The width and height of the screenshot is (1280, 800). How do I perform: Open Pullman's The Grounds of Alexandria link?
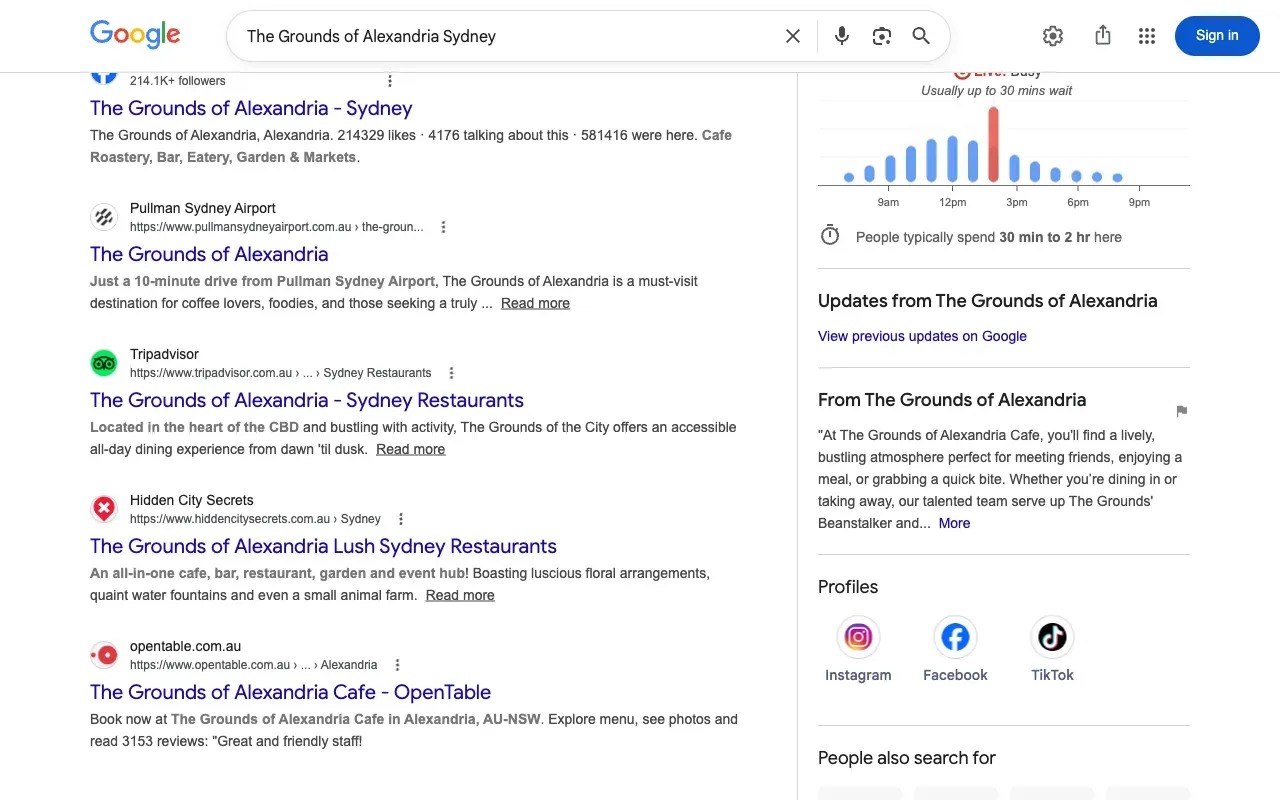coord(209,254)
